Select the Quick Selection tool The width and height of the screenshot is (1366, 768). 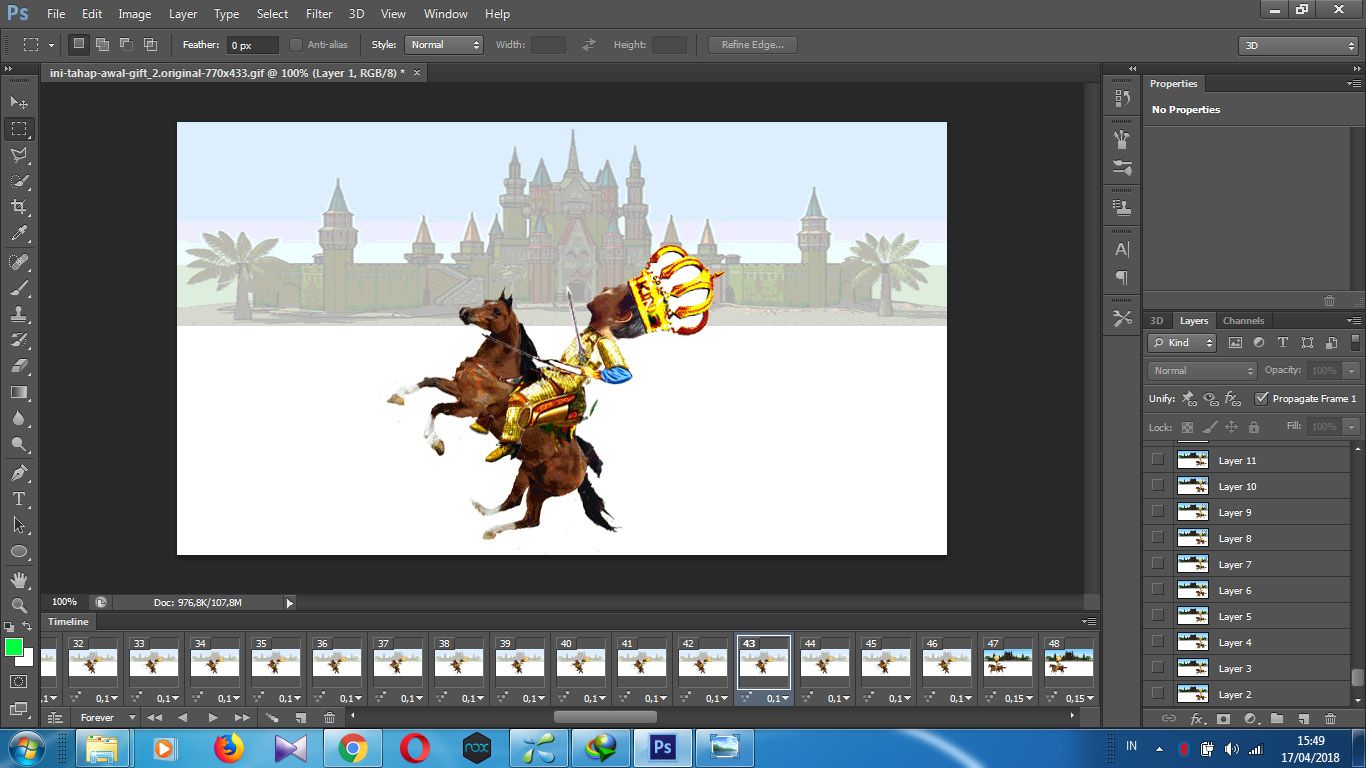click(19, 181)
